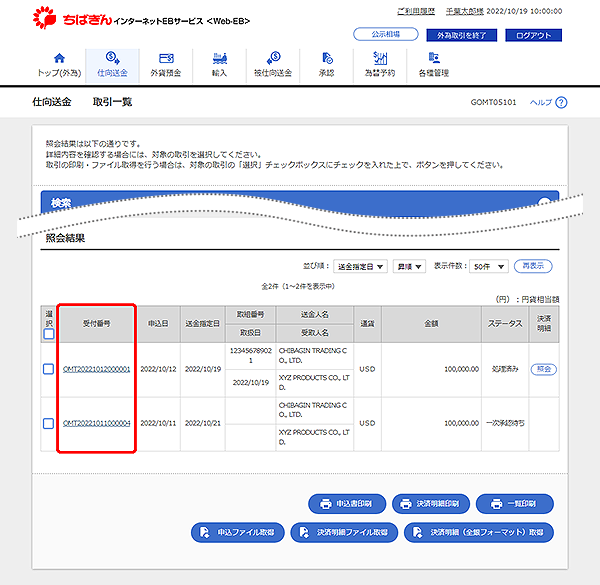Click printer icon on 一覧印刷 button

pos(496,504)
